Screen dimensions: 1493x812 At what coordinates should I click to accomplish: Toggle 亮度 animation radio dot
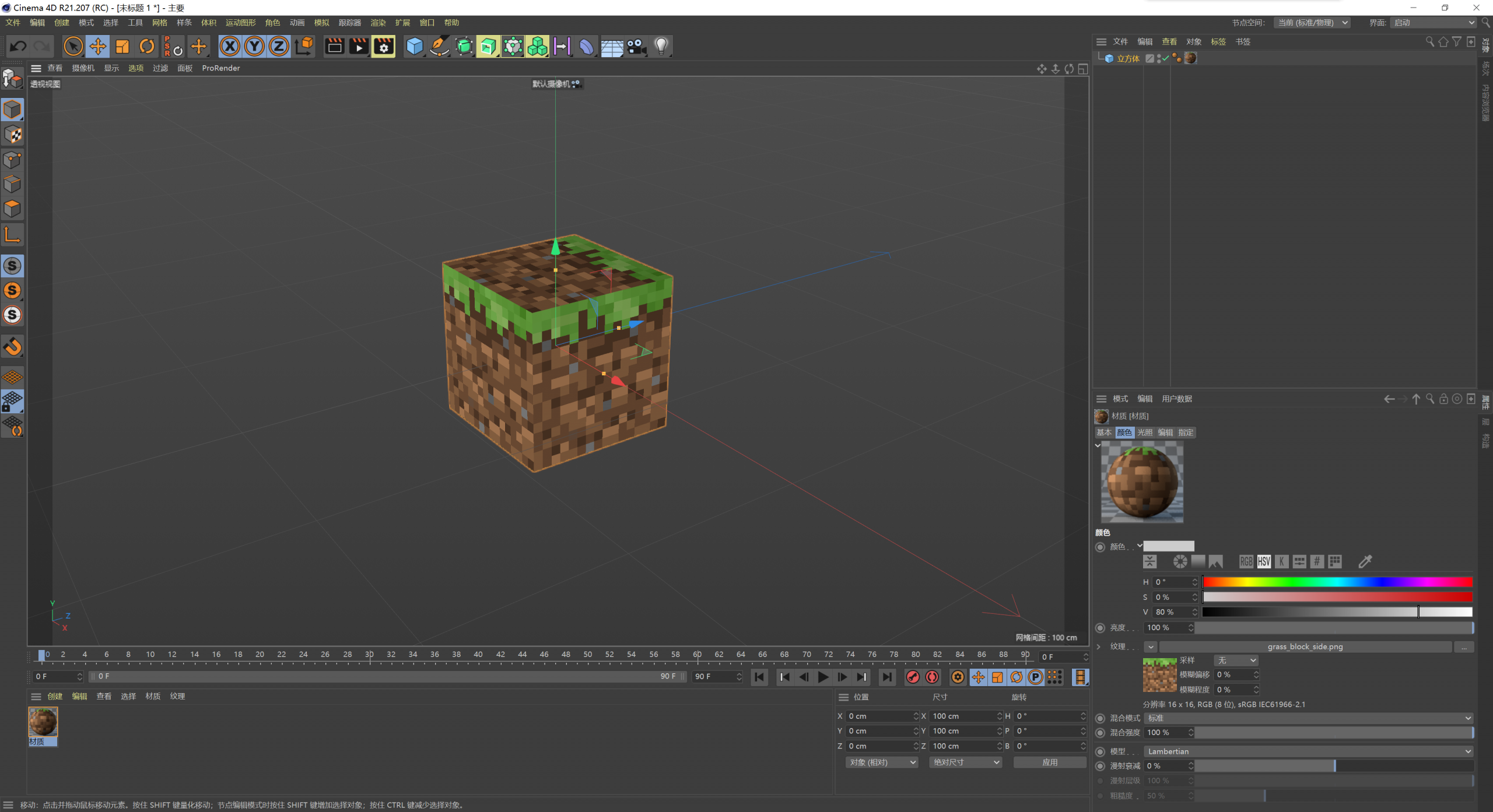coord(1100,628)
